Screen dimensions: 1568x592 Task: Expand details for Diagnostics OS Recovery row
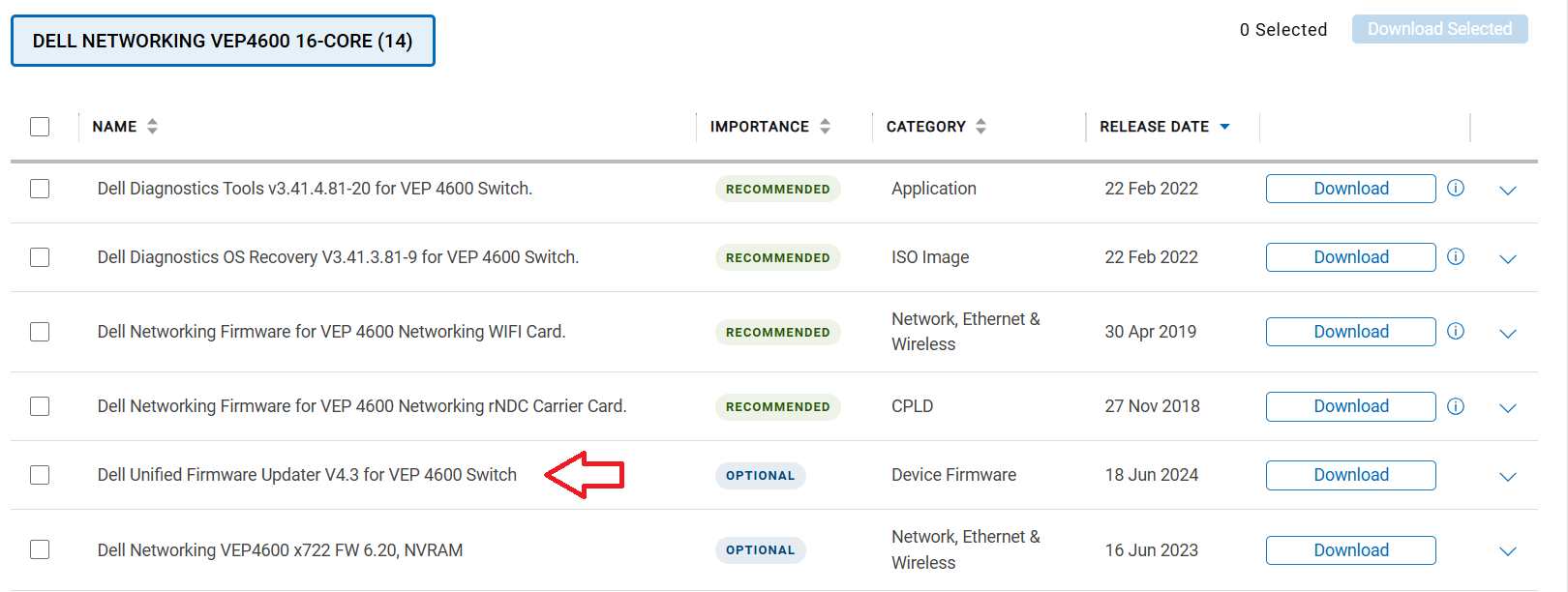coord(1507,259)
